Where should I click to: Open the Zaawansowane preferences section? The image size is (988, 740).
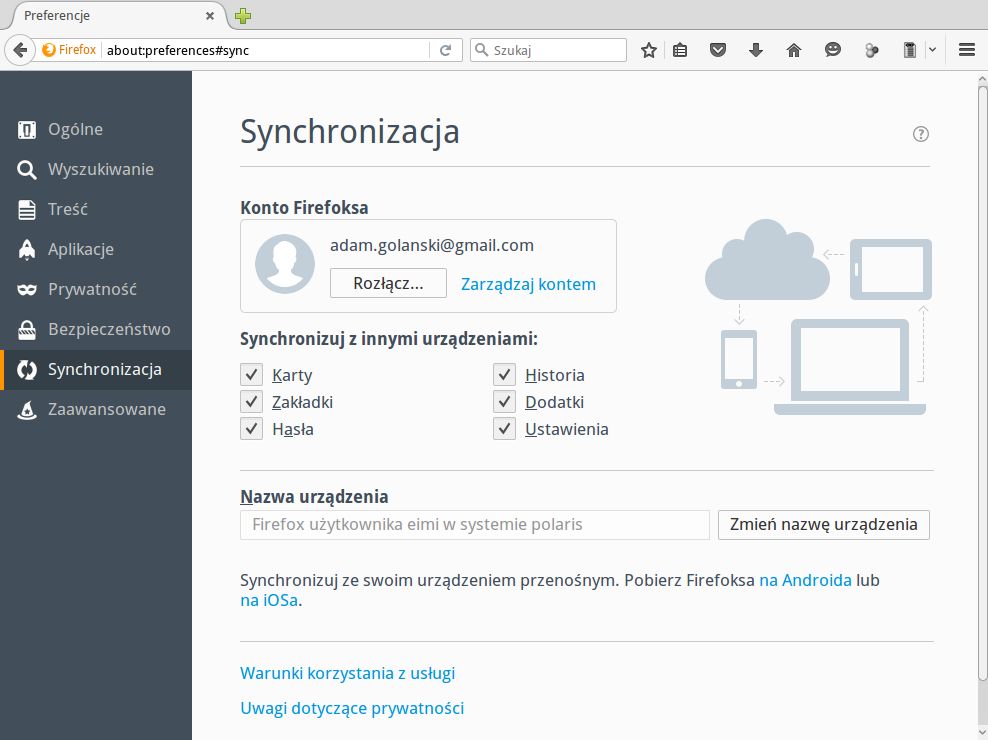coord(96,409)
